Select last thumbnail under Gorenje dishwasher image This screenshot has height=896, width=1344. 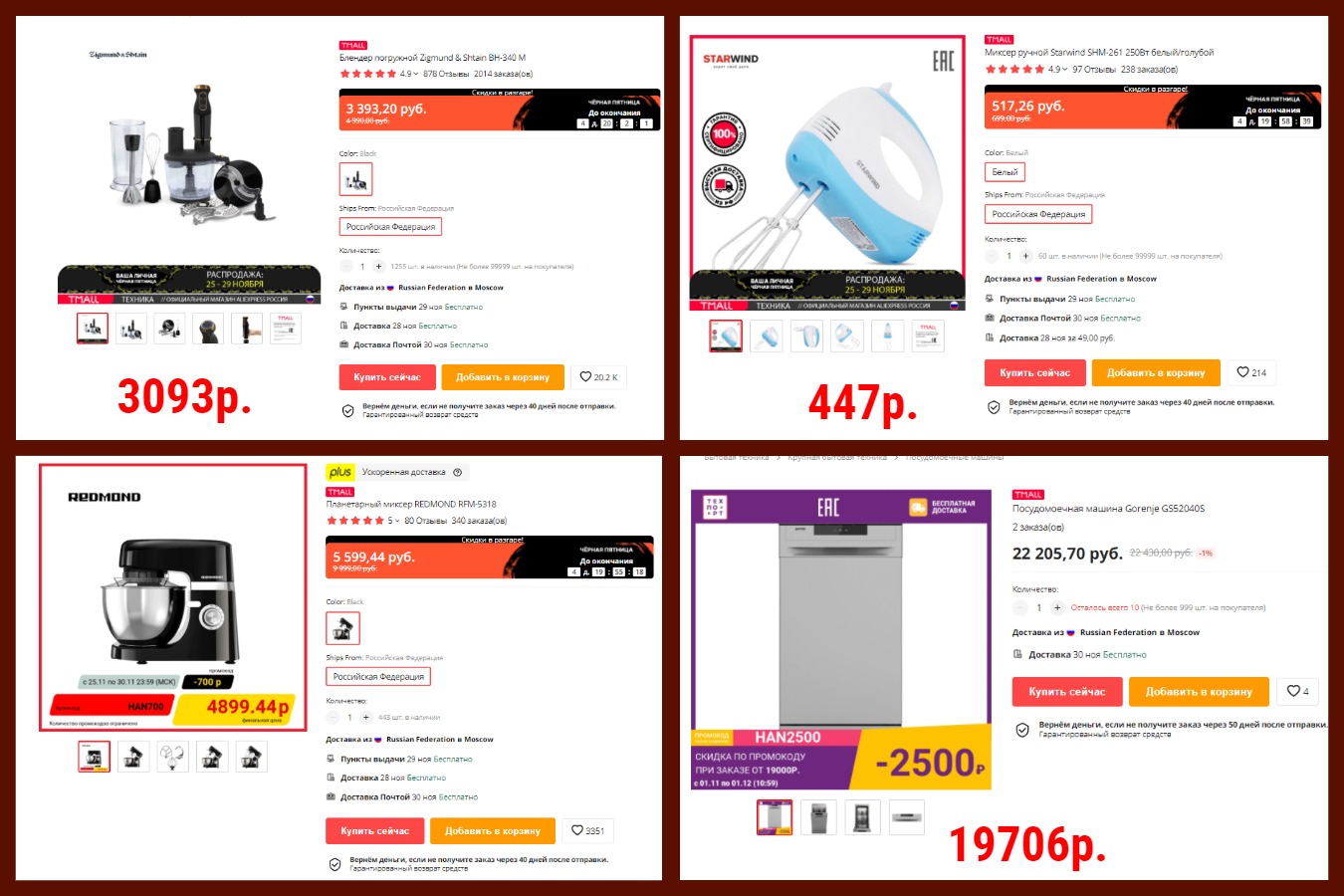pyautogui.click(x=906, y=817)
